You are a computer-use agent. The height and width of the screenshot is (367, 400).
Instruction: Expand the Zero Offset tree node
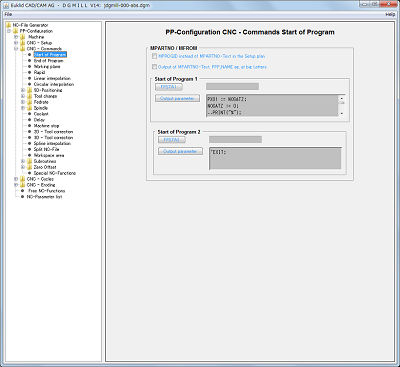pos(23,167)
